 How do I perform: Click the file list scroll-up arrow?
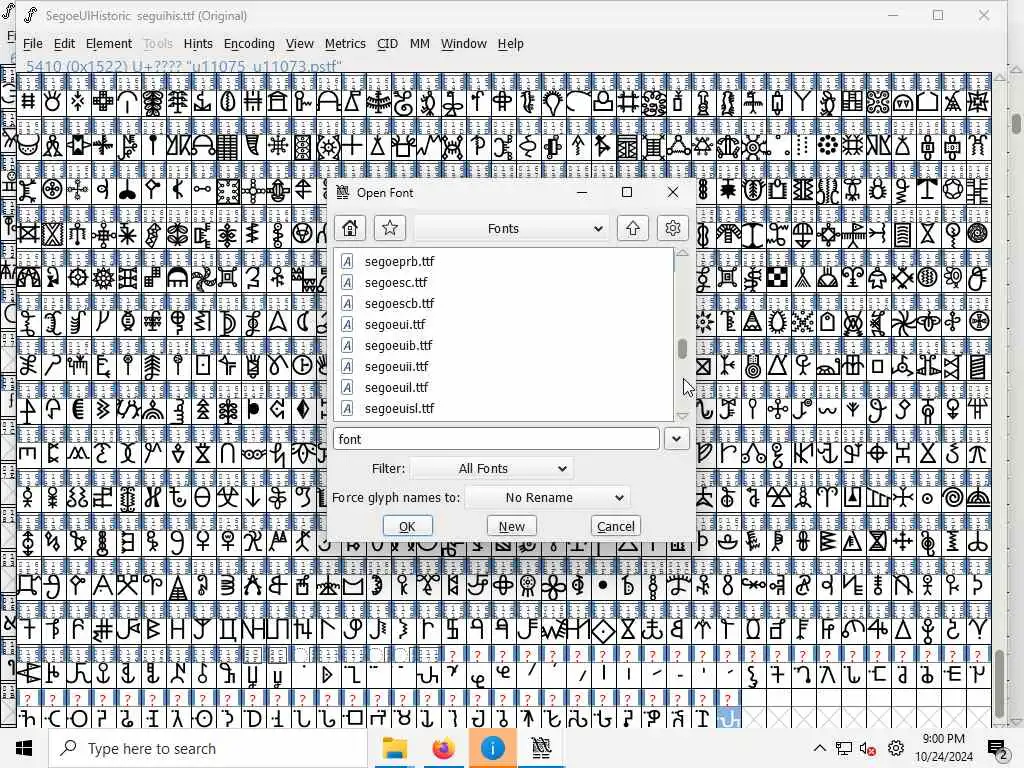[682, 253]
